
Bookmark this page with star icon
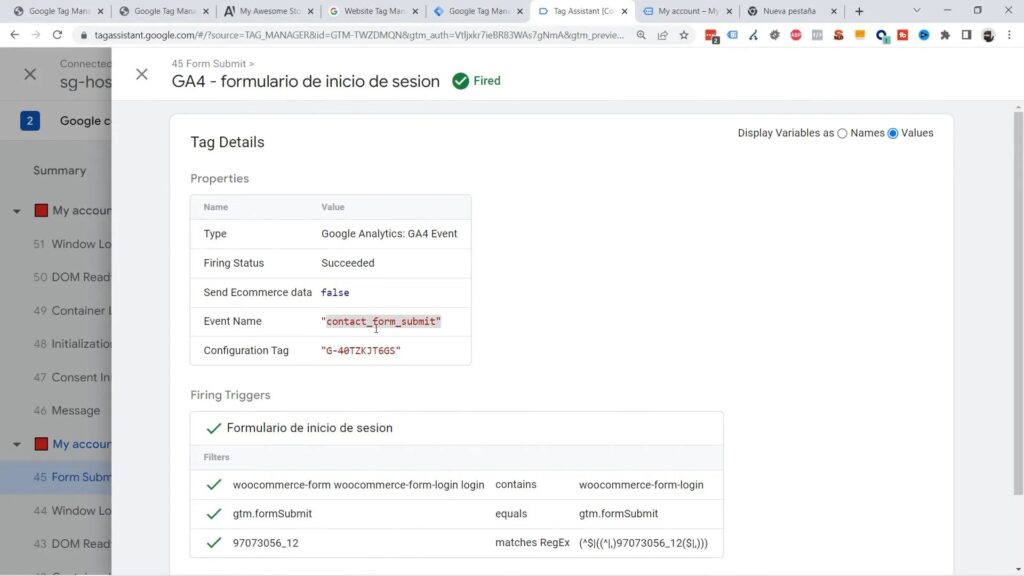[x=684, y=35]
